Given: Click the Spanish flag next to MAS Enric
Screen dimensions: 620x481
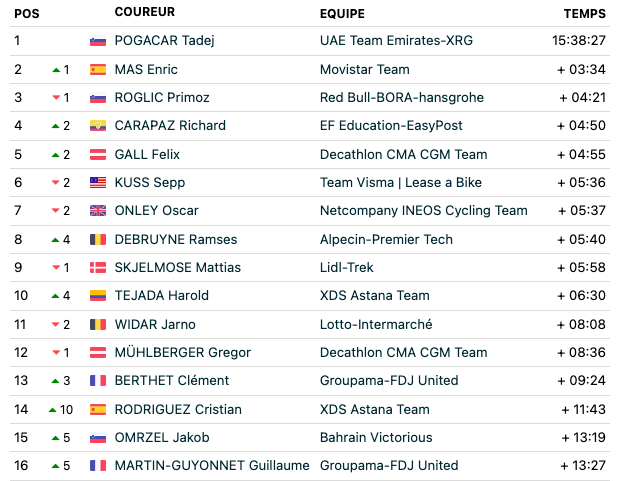Looking at the screenshot, I should click(x=98, y=70).
